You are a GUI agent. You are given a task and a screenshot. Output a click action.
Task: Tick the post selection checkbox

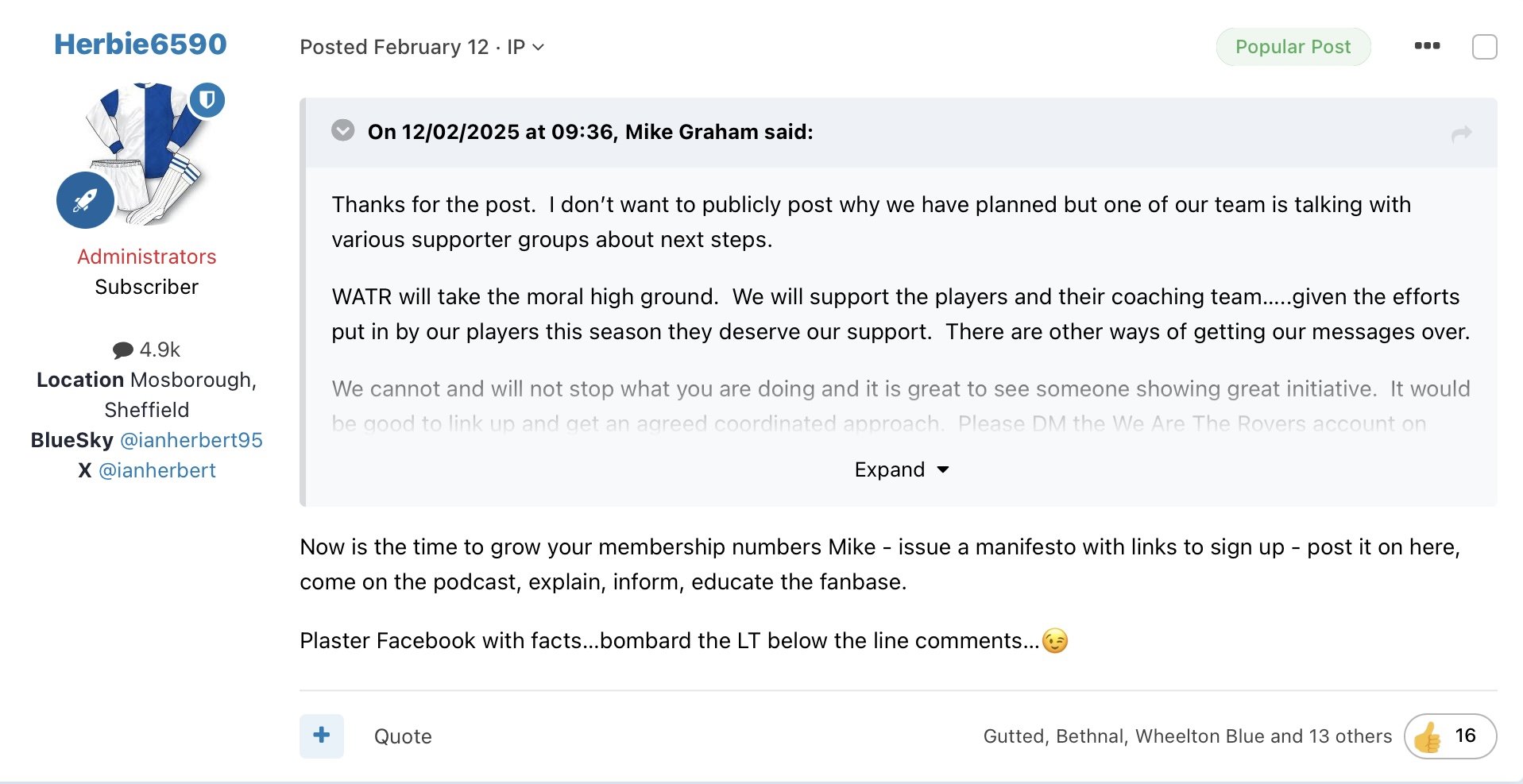[x=1484, y=47]
